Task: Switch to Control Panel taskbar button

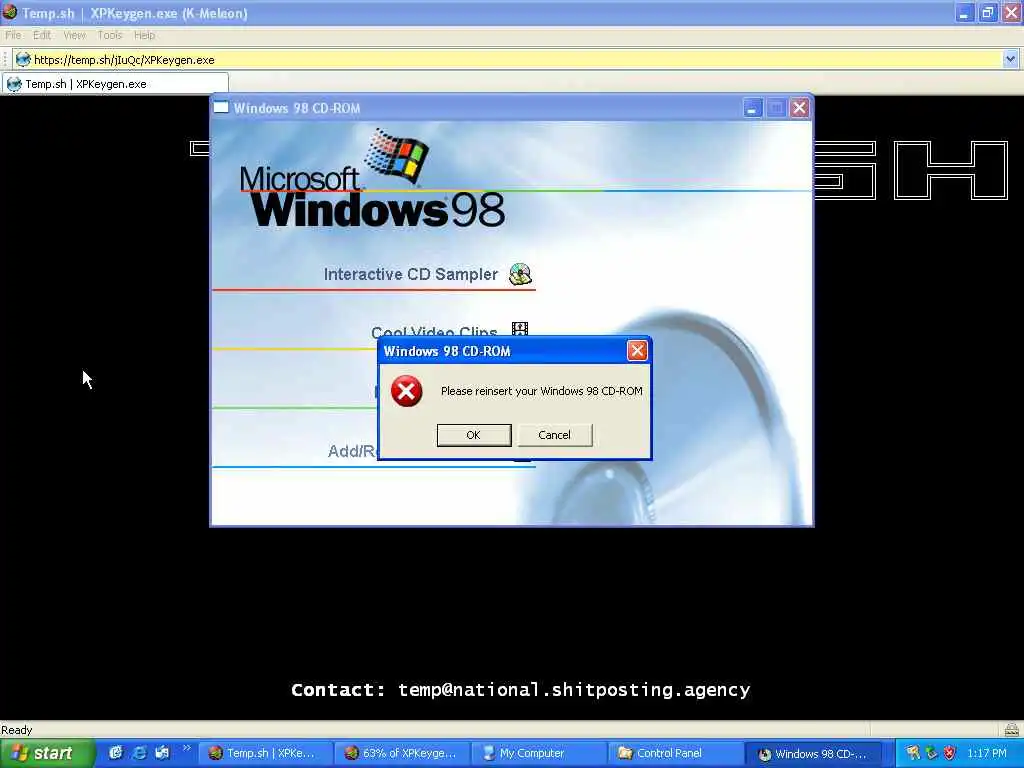Action: (674, 753)
